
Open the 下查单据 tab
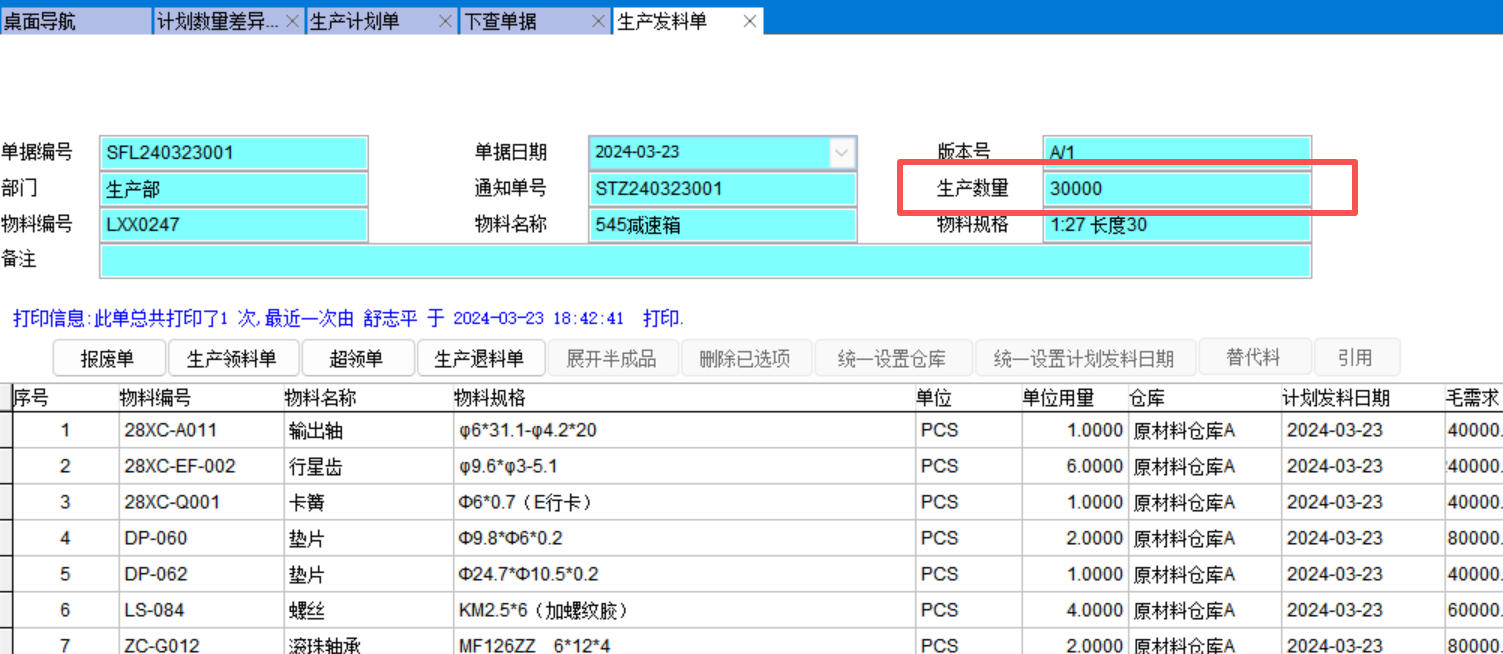point(520,21)
